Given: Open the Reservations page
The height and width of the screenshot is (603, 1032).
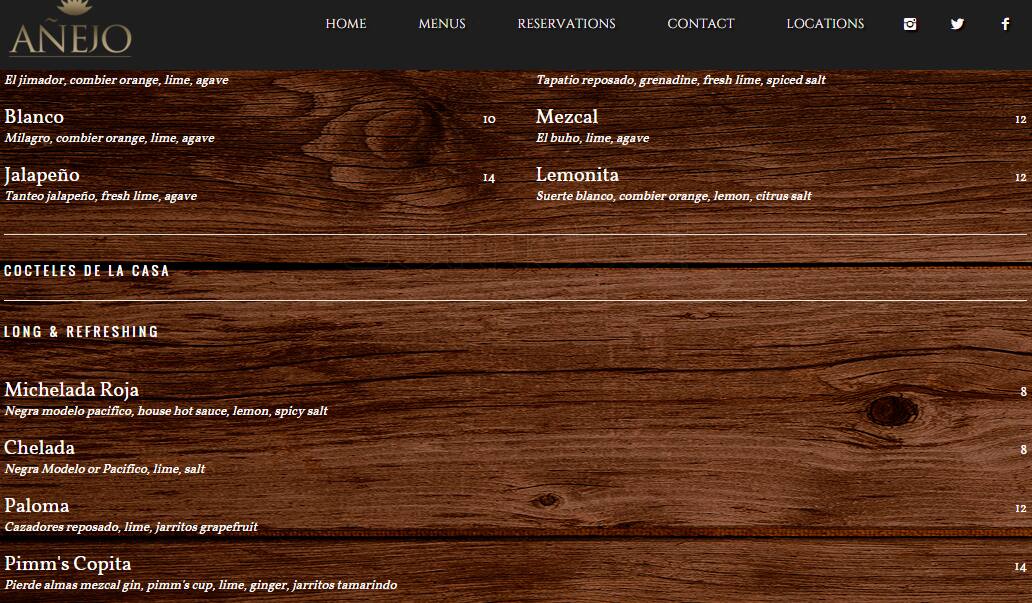Looking at the screenshot, I should (566, 24).
